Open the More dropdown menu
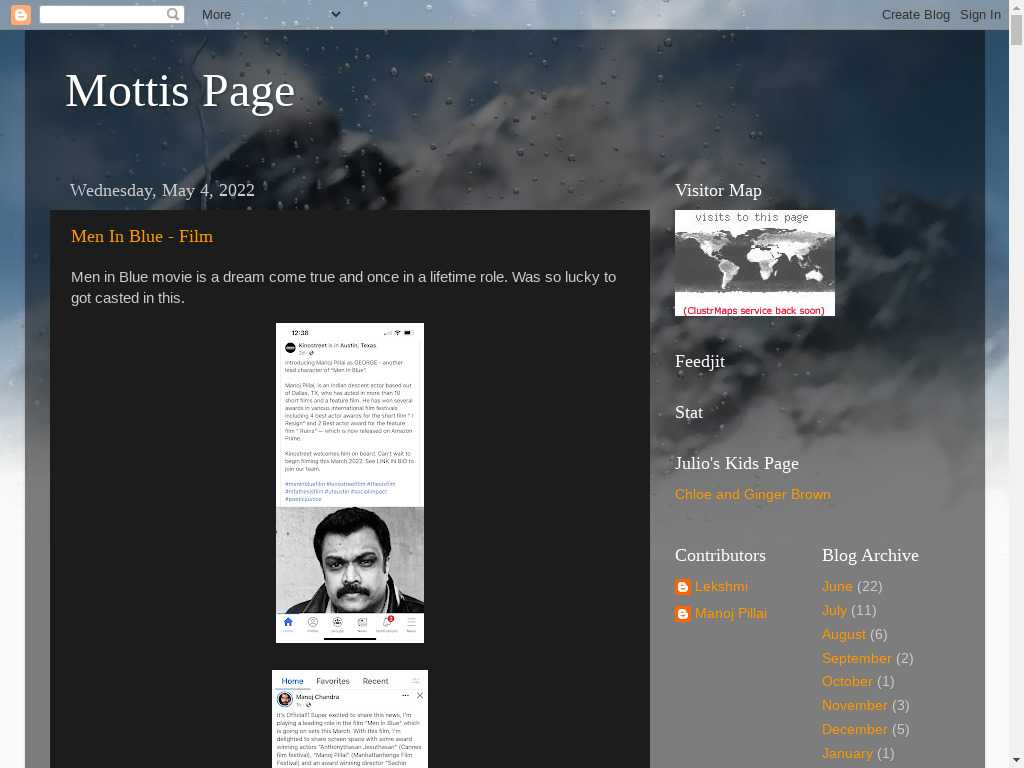This screenshot has width=1024, height=768. click(x=270, y=14)
